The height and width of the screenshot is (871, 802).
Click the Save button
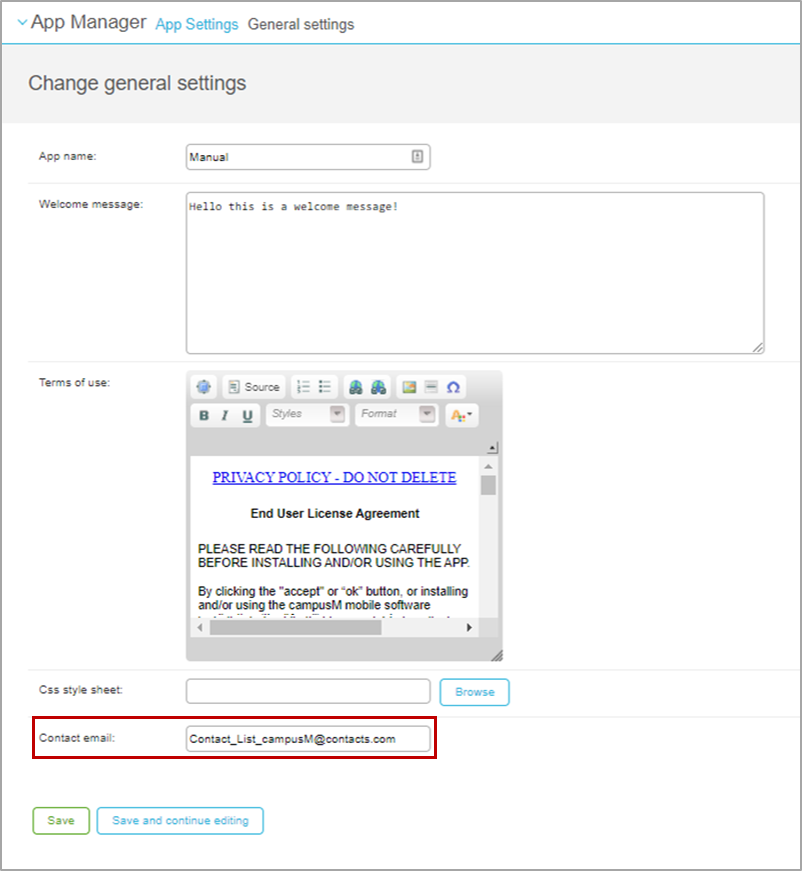[61, 820]
